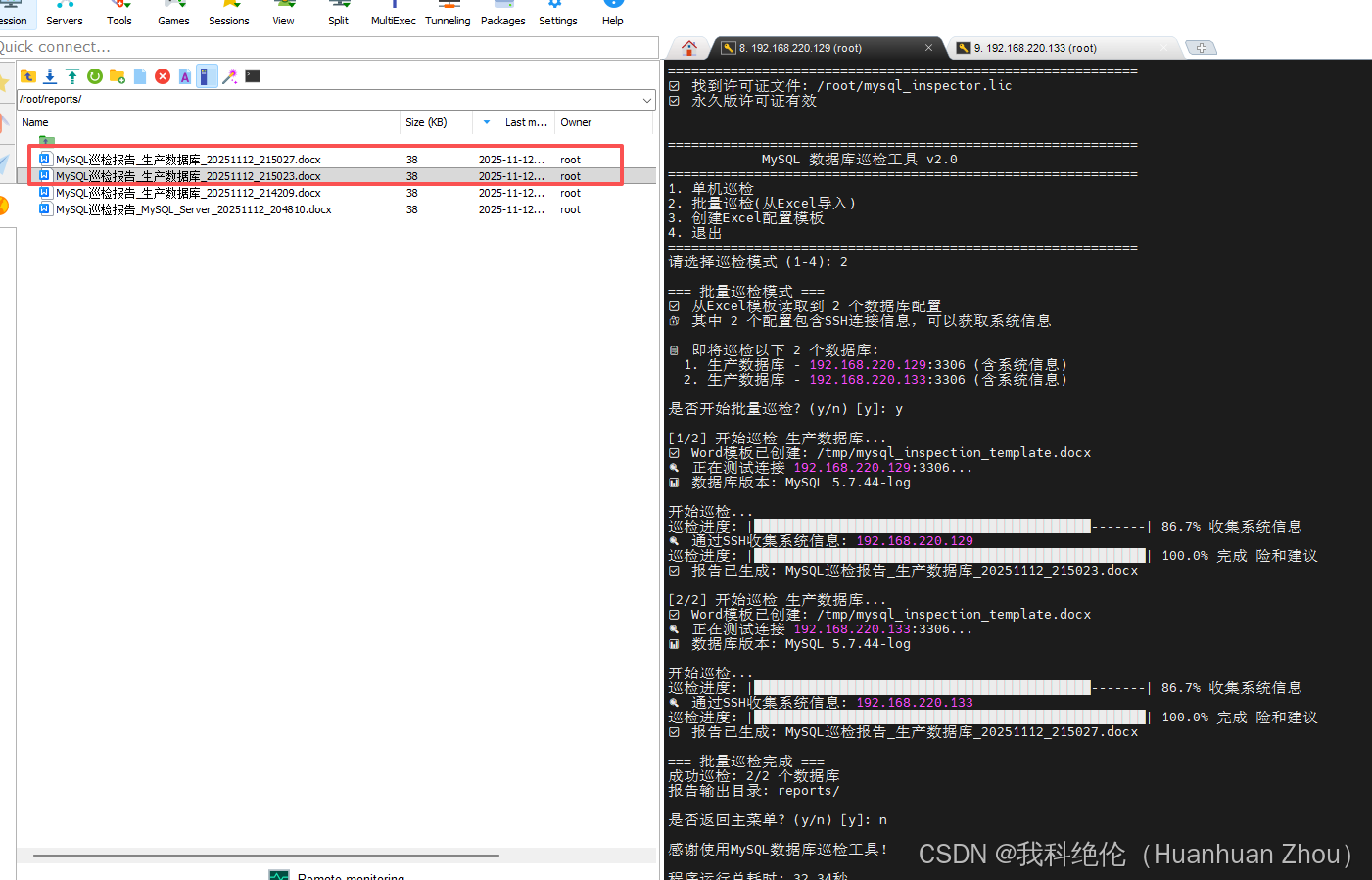Image resolution: width=1372 pixels, height=880 pixels.
Task: Sort file list by the Size (KB) column header
Action: pyautogui.click(x=436, y=122)
